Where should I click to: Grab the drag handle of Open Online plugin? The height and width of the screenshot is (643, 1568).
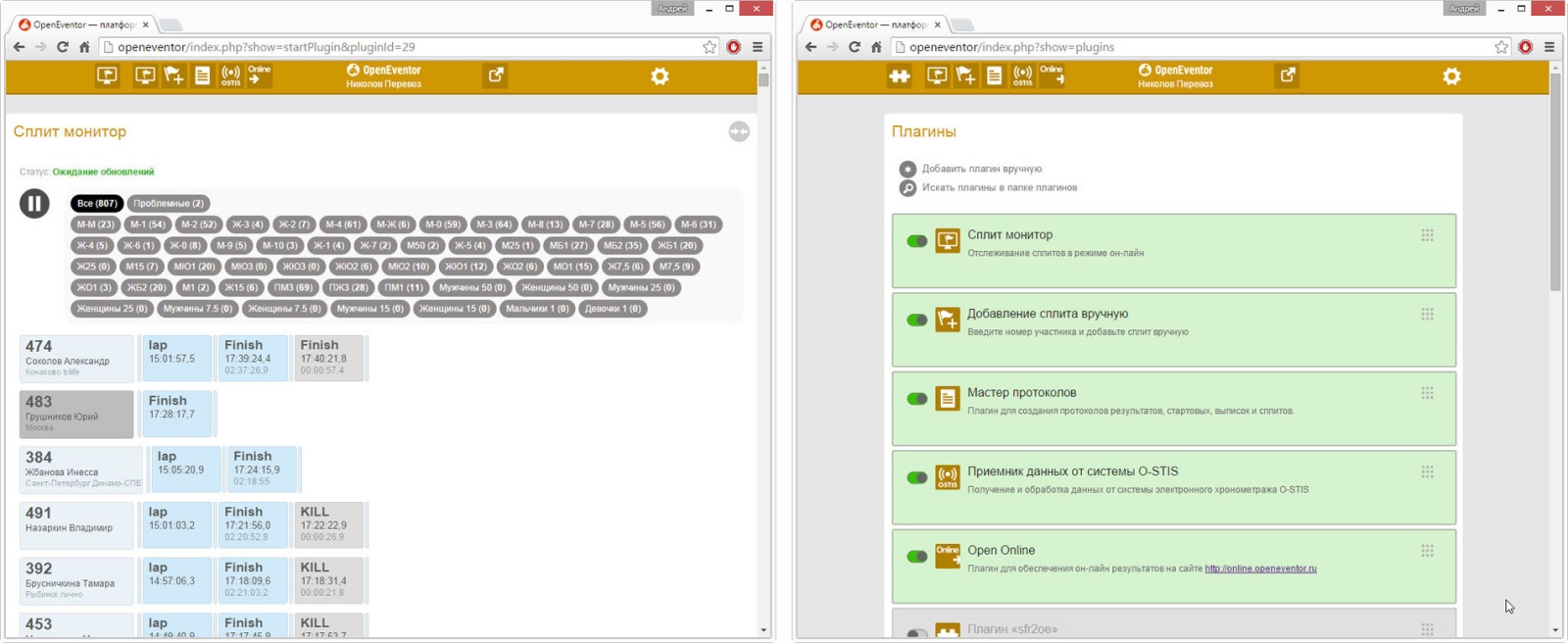(1427, 551)
